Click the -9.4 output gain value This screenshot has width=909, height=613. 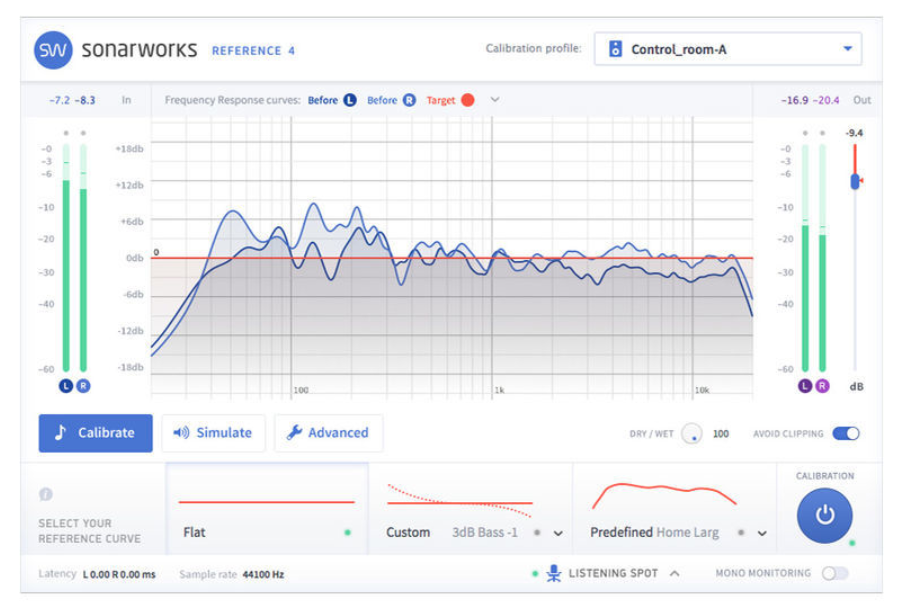click(854, 133)
